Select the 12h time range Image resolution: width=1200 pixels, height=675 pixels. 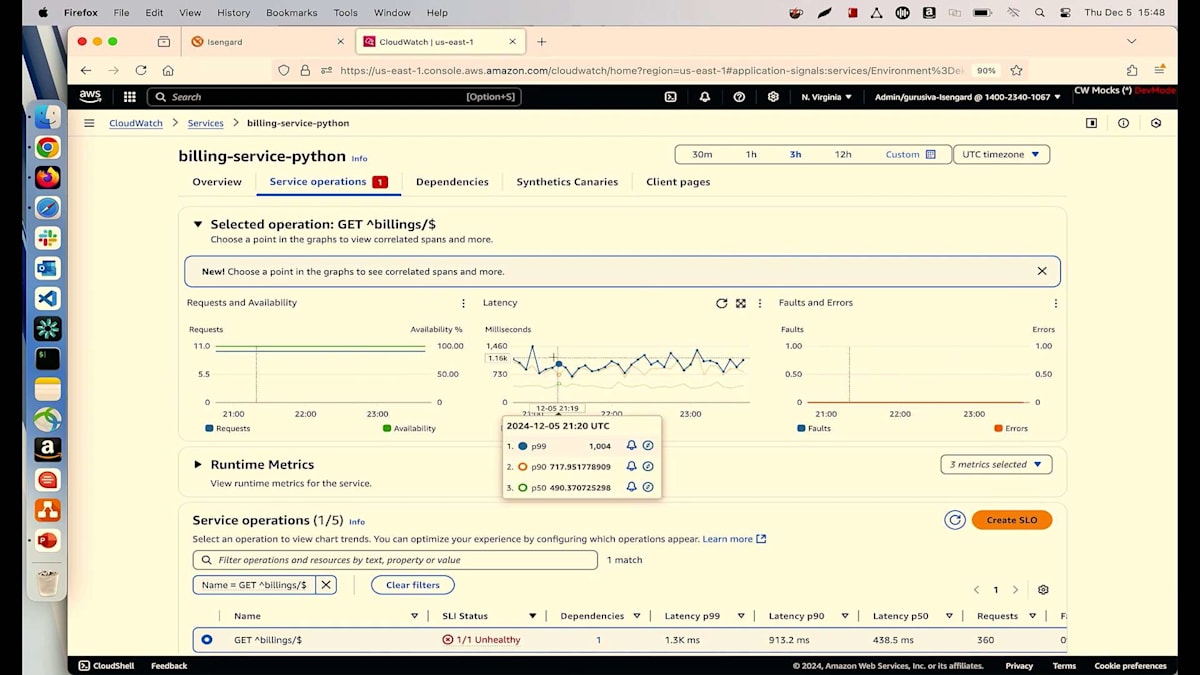coord(843,155)
